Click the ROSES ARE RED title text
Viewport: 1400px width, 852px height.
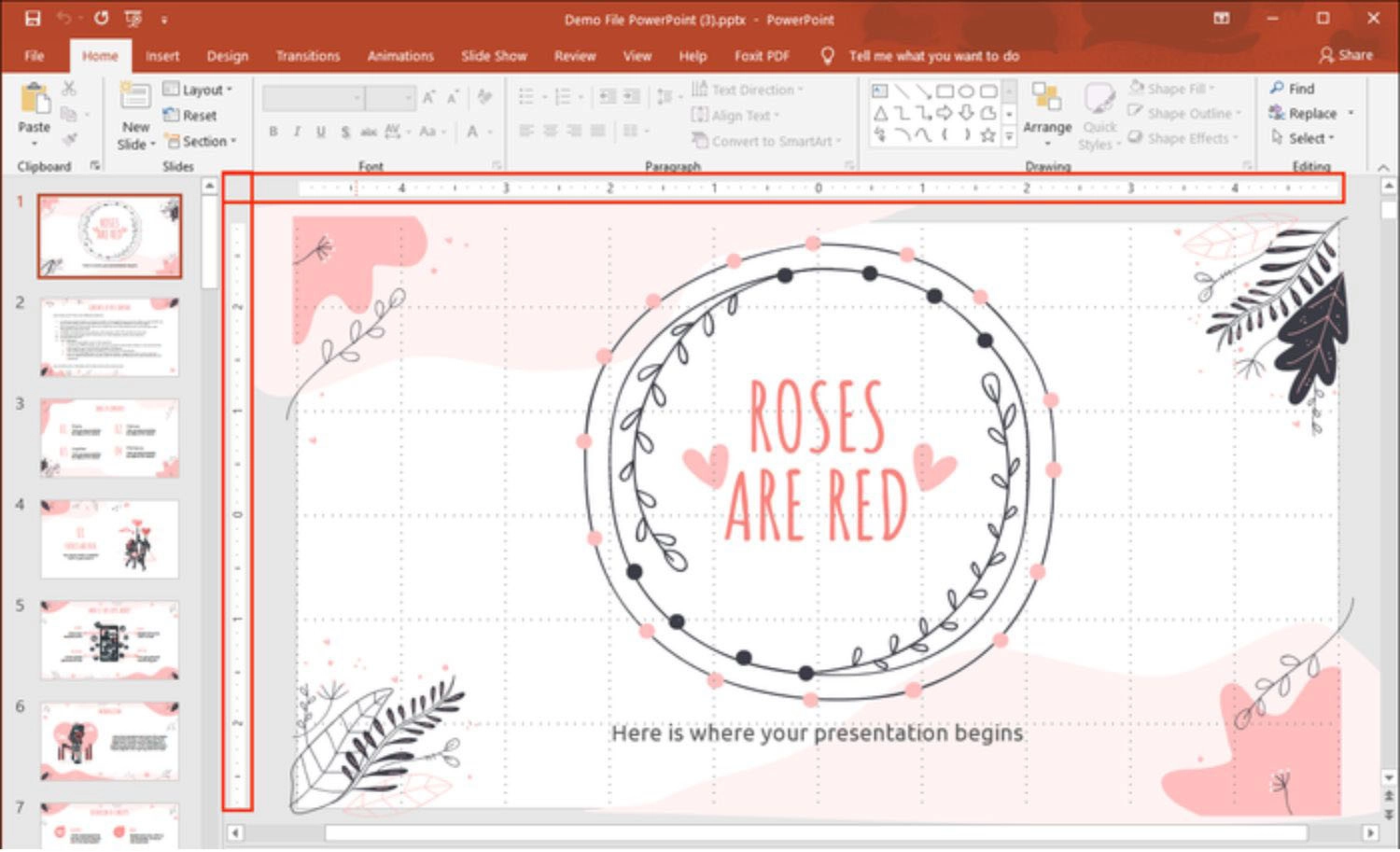point(818,460)
